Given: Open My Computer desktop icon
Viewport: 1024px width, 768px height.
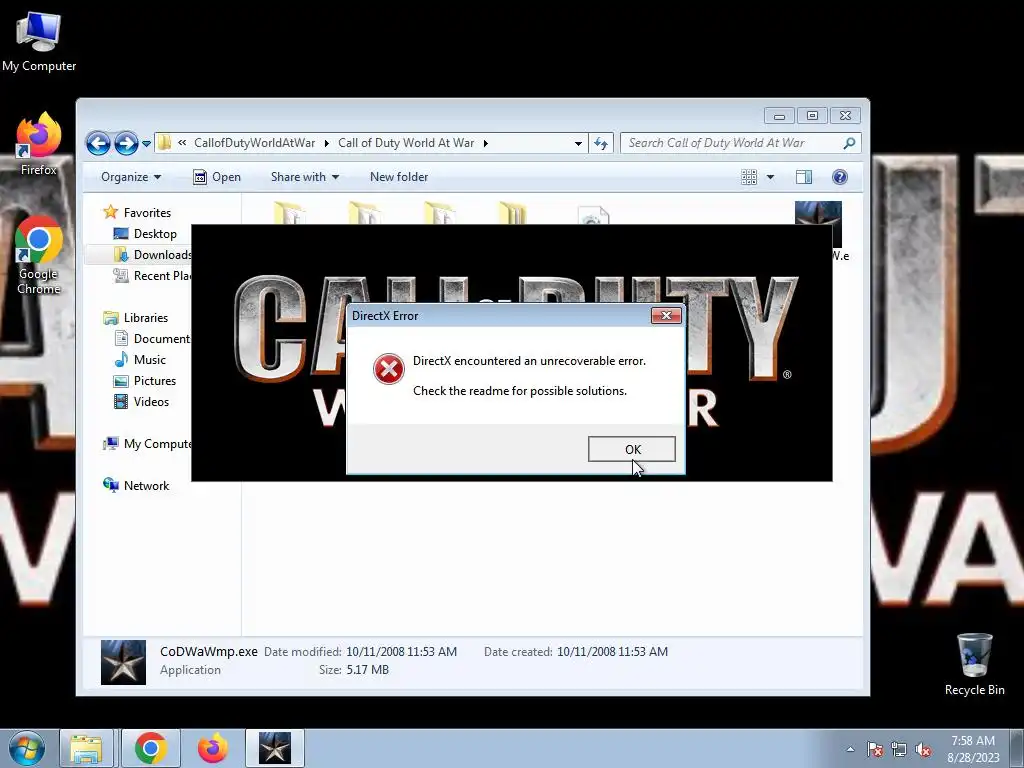Looking at the screenshot, I should pos(39,42).
